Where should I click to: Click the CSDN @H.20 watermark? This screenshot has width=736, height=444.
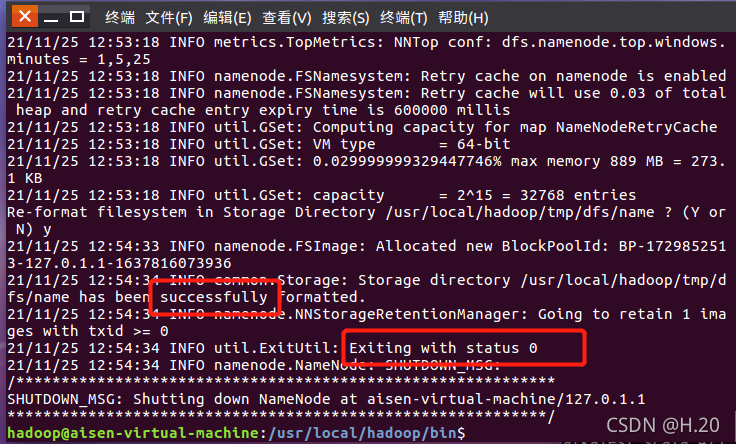(663, 425)
